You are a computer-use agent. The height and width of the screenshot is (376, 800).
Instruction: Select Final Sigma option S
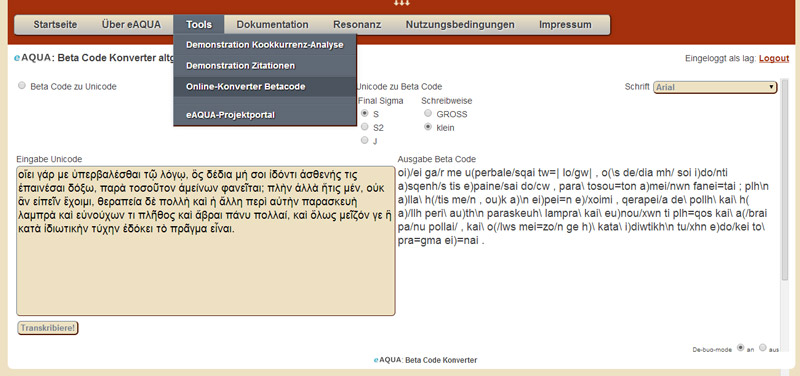[x=364, y=113]
